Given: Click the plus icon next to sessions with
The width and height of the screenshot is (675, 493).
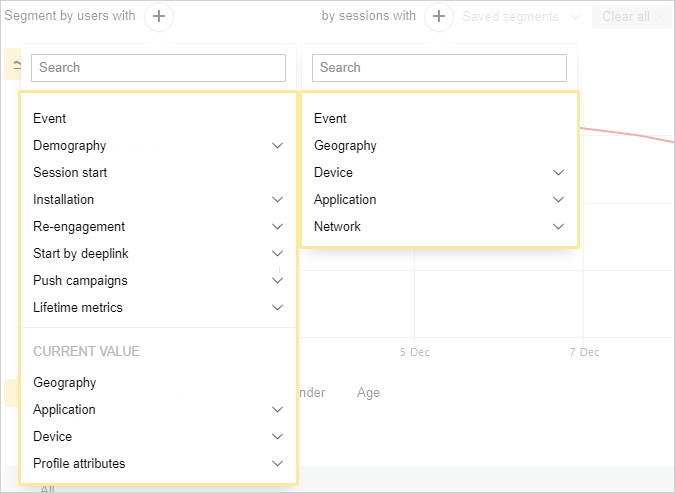Looking at the screenshot, I should coord(438,16).
